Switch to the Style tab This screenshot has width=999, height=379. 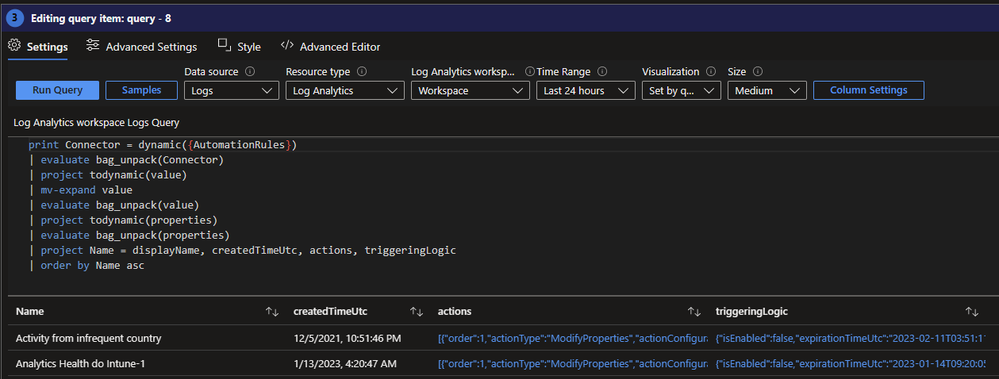(239, 46)
